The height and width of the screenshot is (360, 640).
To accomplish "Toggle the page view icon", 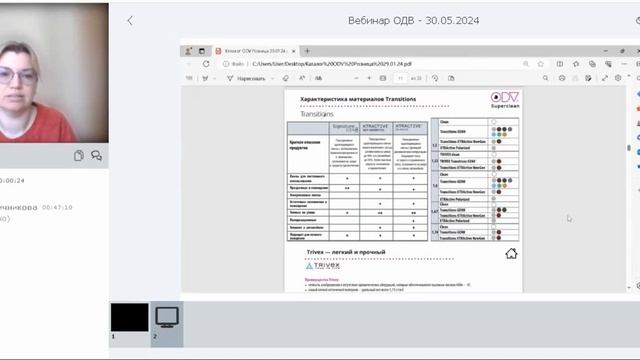I will [x=451, y=78].
